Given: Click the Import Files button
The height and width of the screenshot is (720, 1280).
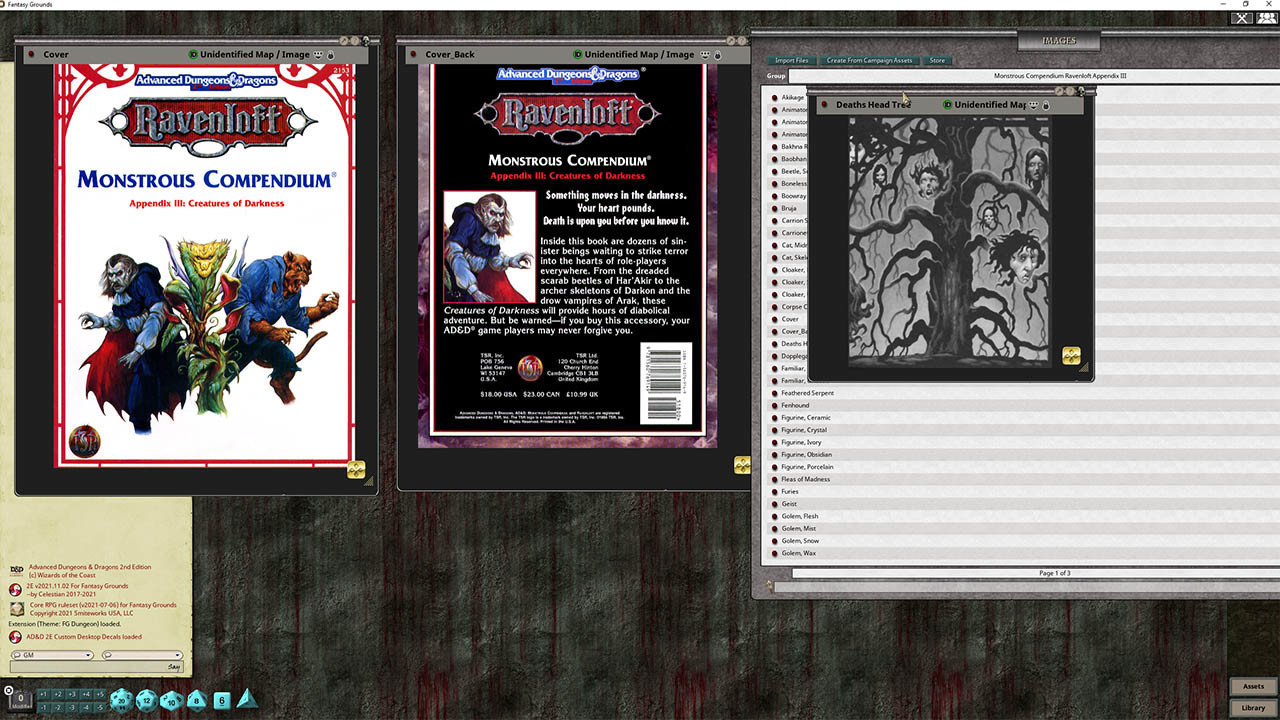Looking at the screenshot, I should tap(791, 60).
